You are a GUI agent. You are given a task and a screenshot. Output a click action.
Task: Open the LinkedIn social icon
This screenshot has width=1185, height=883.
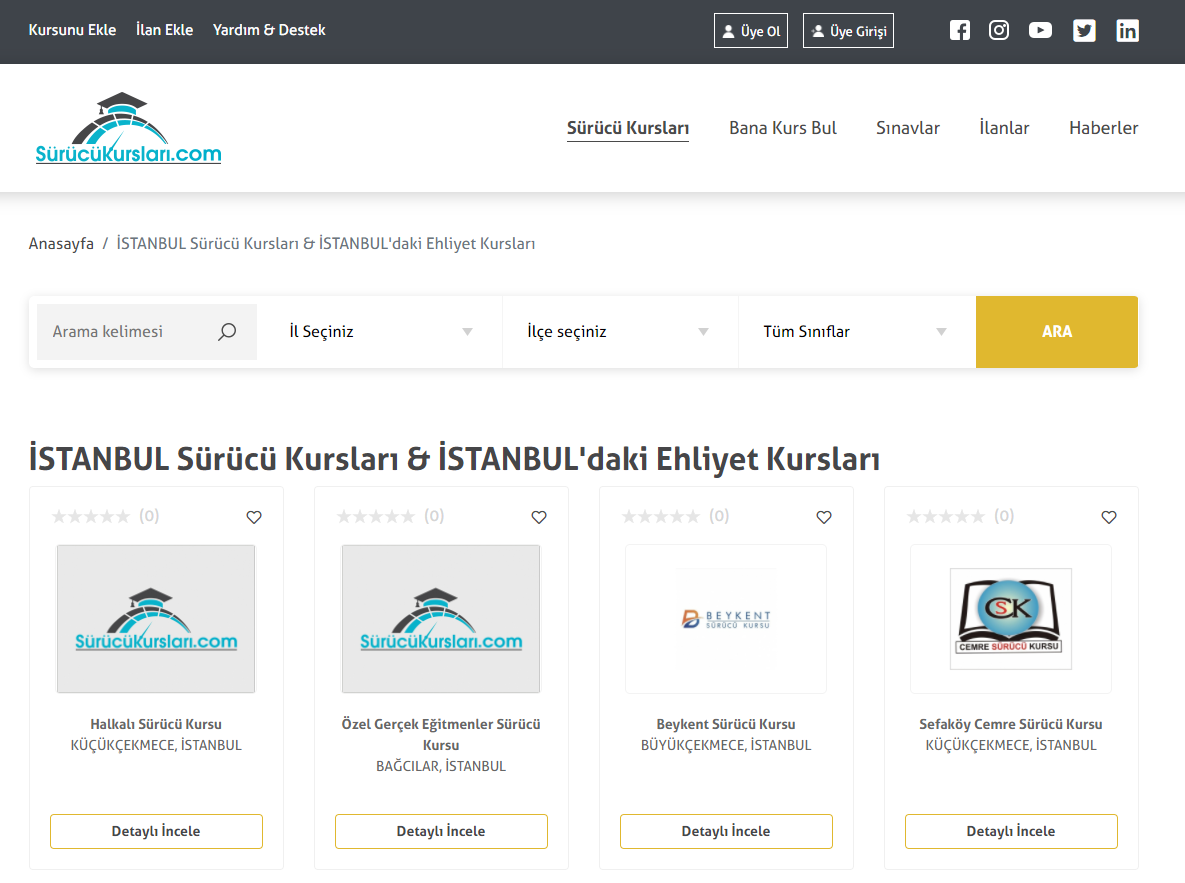1128,30
